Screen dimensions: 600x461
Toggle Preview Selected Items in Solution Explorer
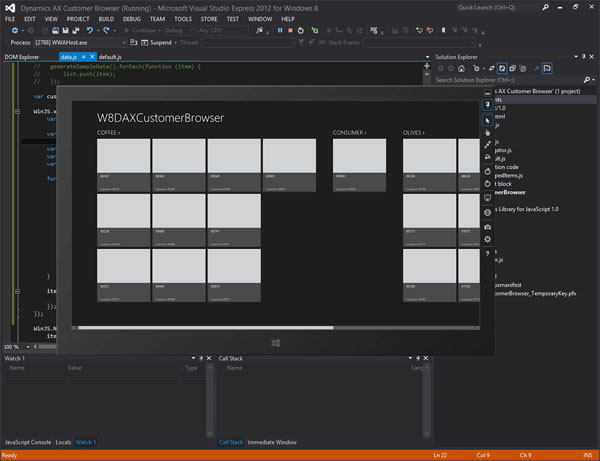pyautogui.click(x=547, y=68)
